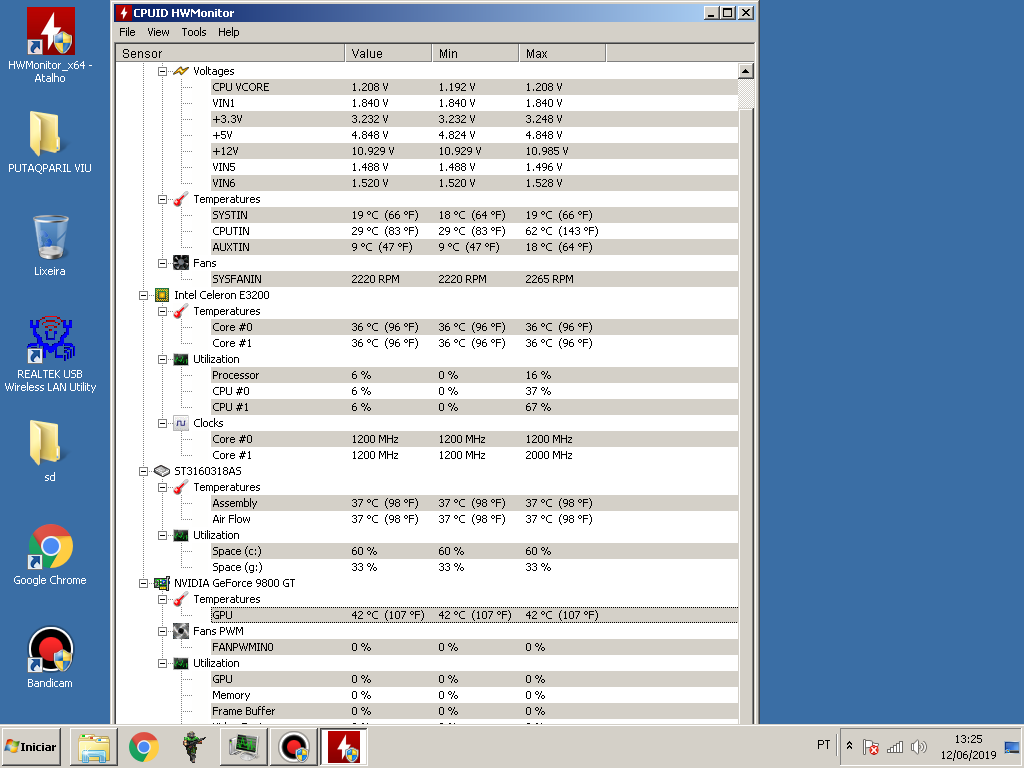The width and height of the screenshot is (1024, 768).
Task: Open the File menu
Action: pyautogui.click(x=127, y=32)
